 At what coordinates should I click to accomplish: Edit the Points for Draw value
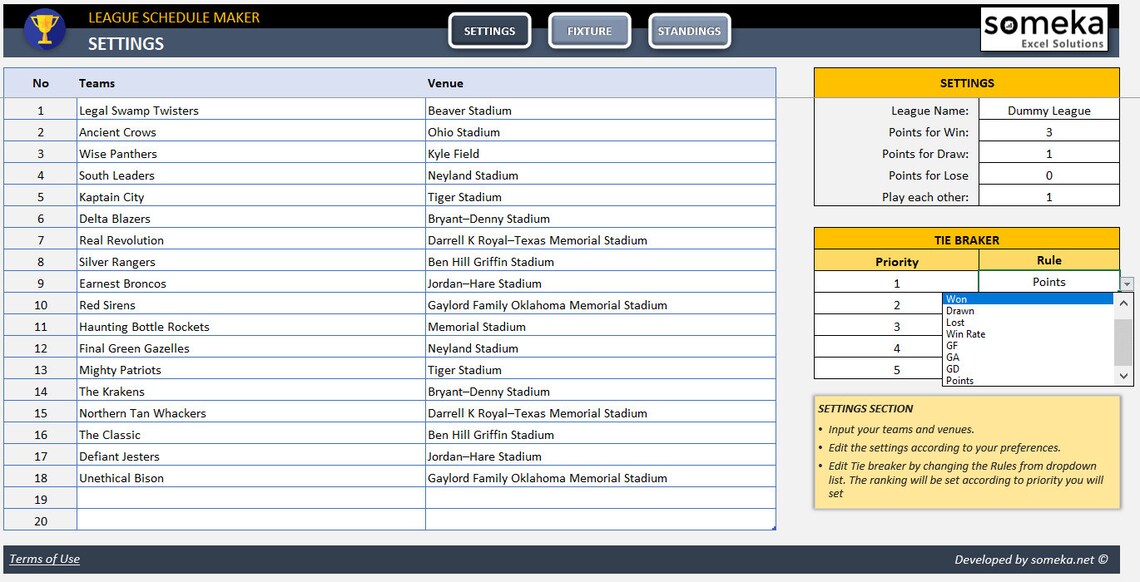click(1048, 153)
